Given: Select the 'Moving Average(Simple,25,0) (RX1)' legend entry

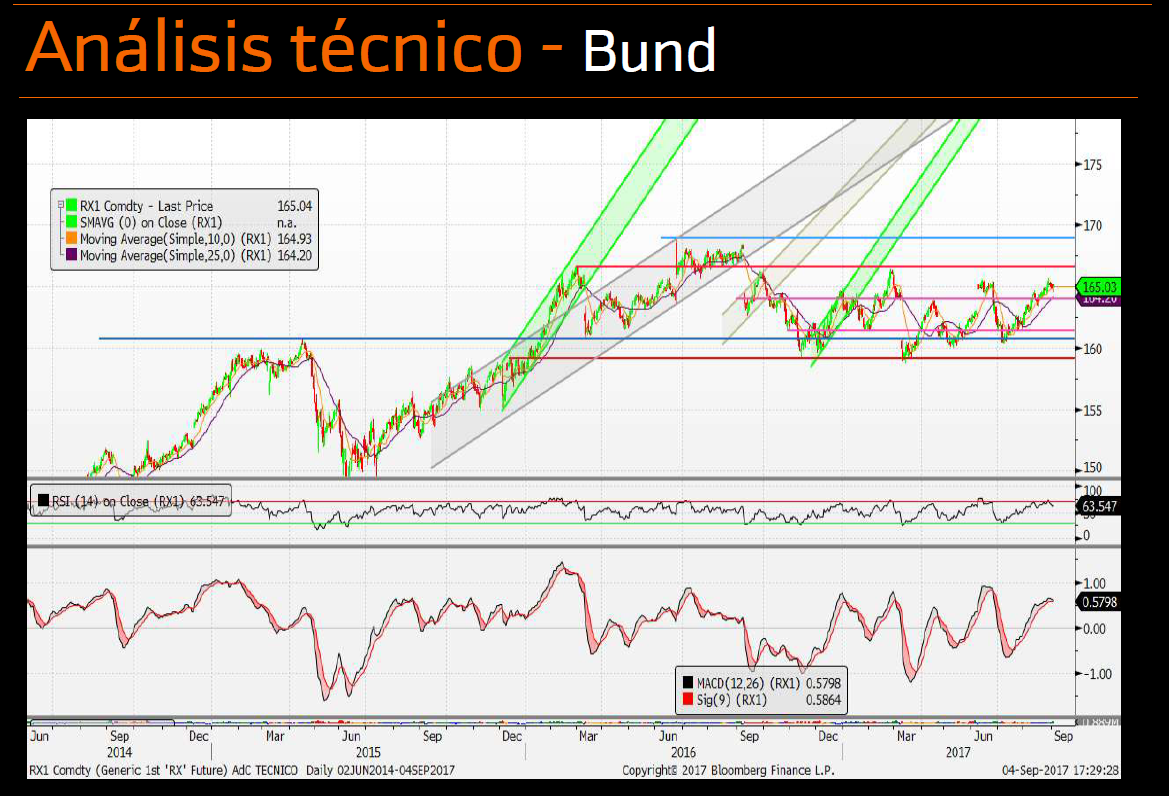Looking at the screenshot, I should pos(175,255).
